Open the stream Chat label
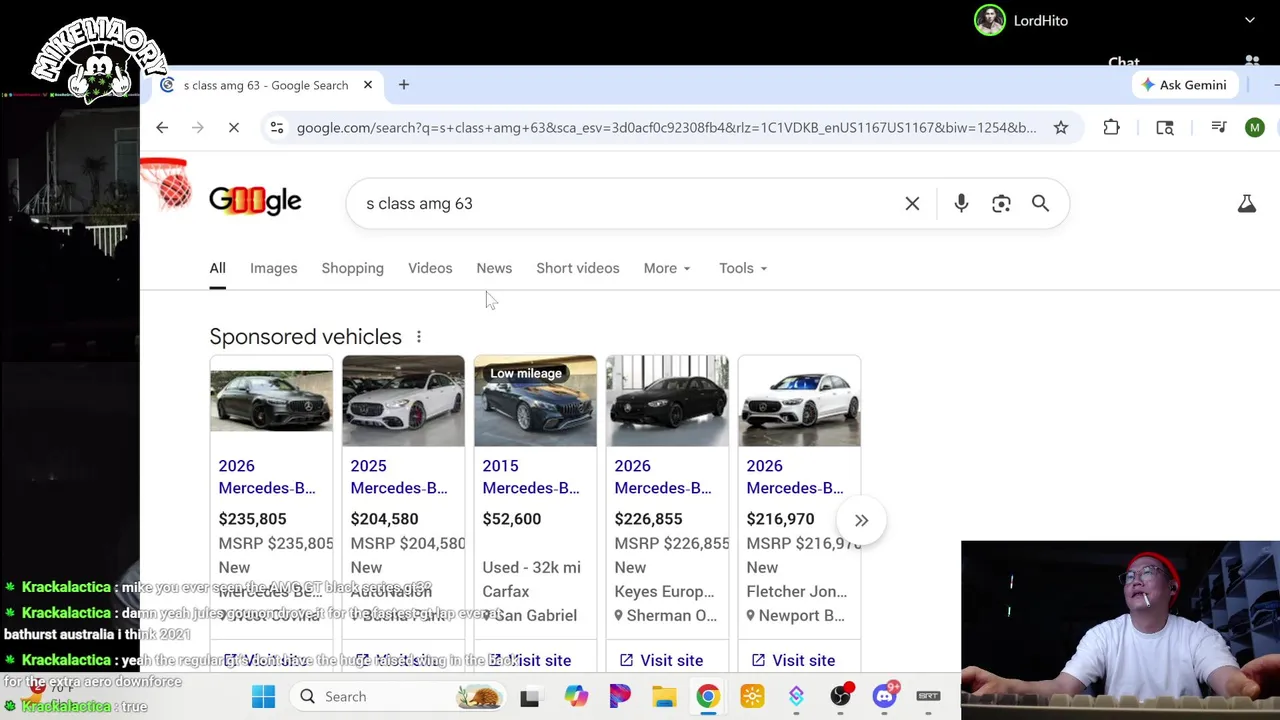The image size is (1280, 720). click(x=1124, y=62)
